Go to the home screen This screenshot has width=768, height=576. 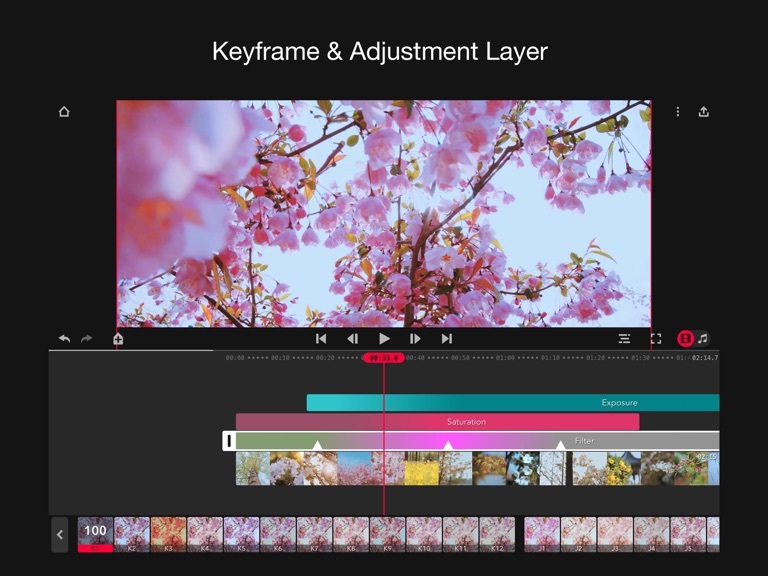(64, 112)
